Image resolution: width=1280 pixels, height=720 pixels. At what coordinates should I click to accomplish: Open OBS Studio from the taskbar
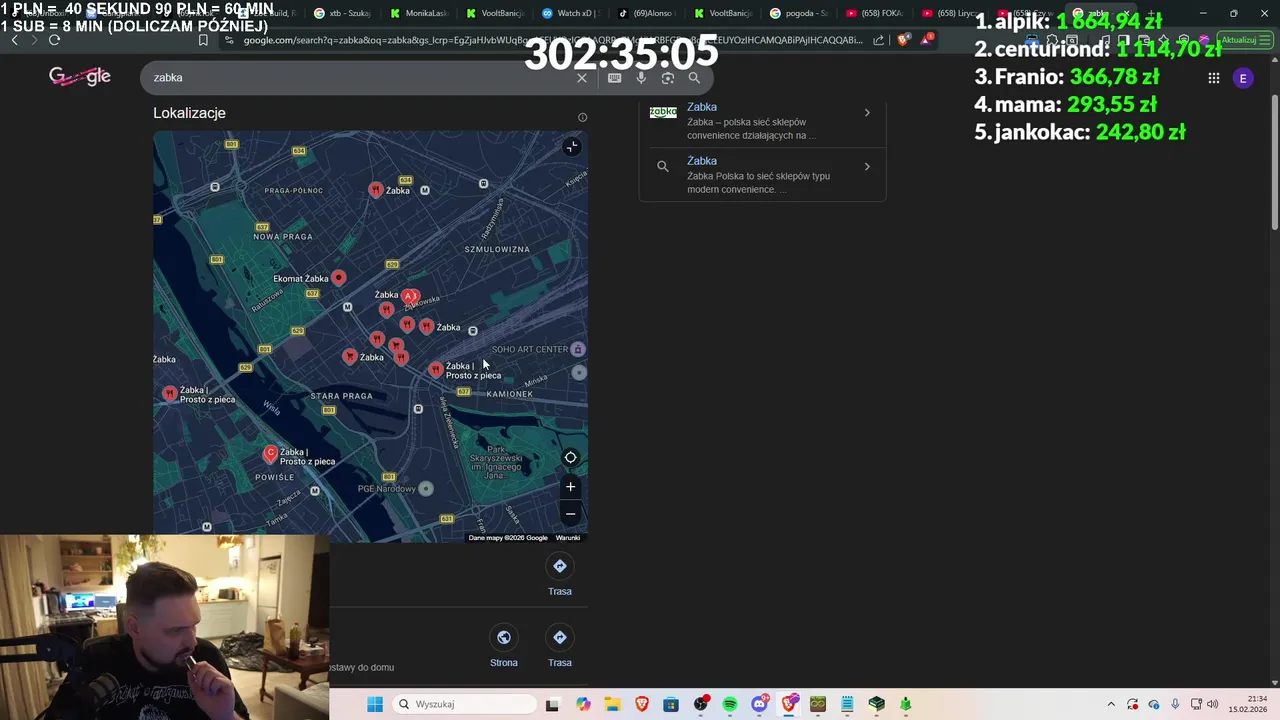[701, 704]
